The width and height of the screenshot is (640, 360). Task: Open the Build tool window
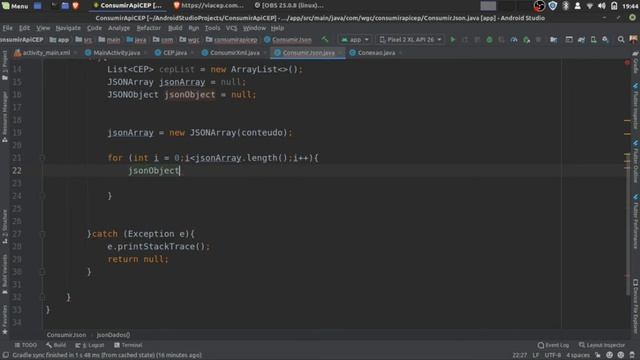(x=56, y=345)
